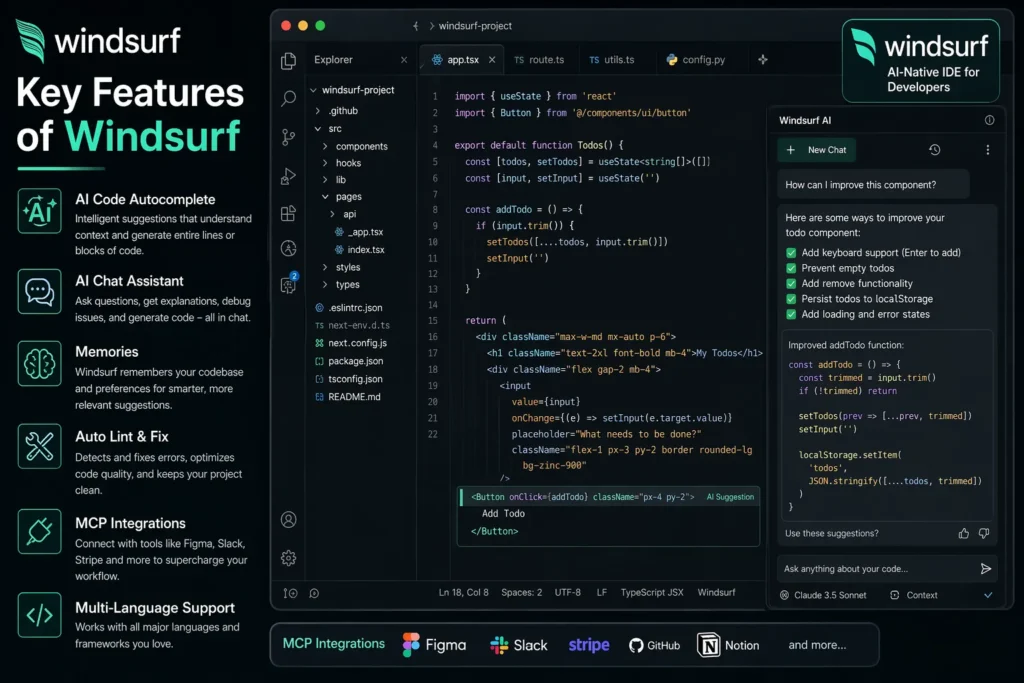Close the app.tsx tab
Screen dimensions: 1024x683
click(x=492, y=59)
